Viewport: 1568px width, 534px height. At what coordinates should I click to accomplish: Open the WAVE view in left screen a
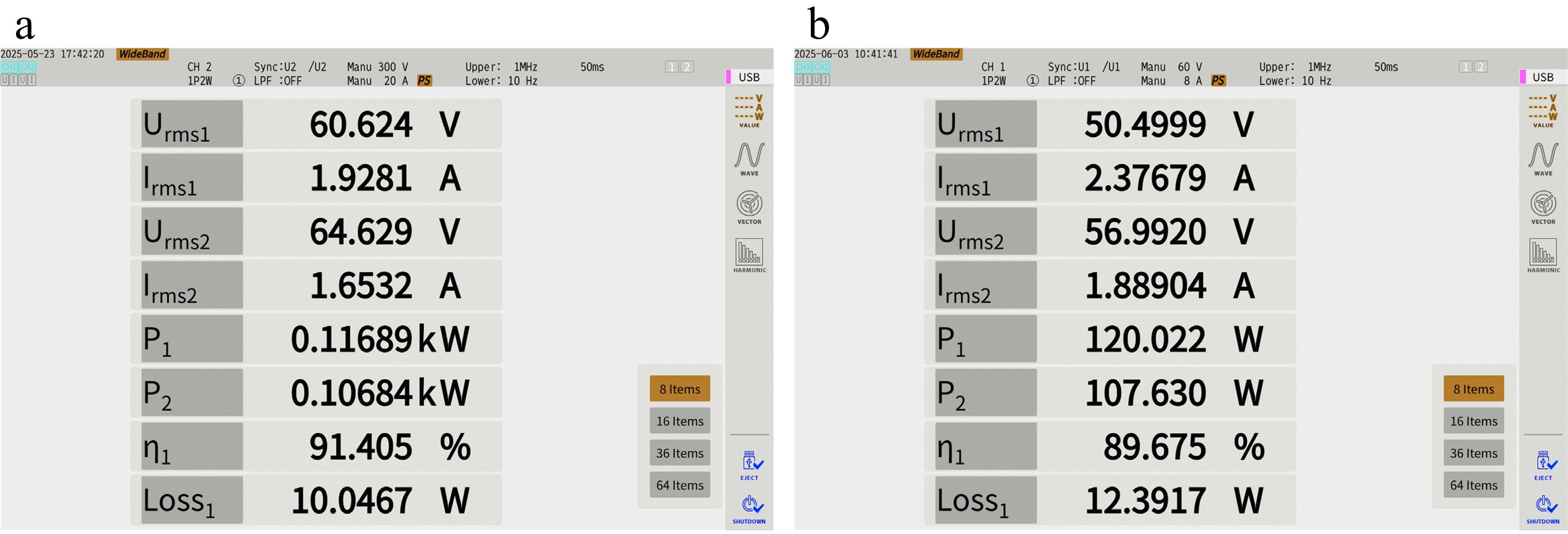point(749,158)
